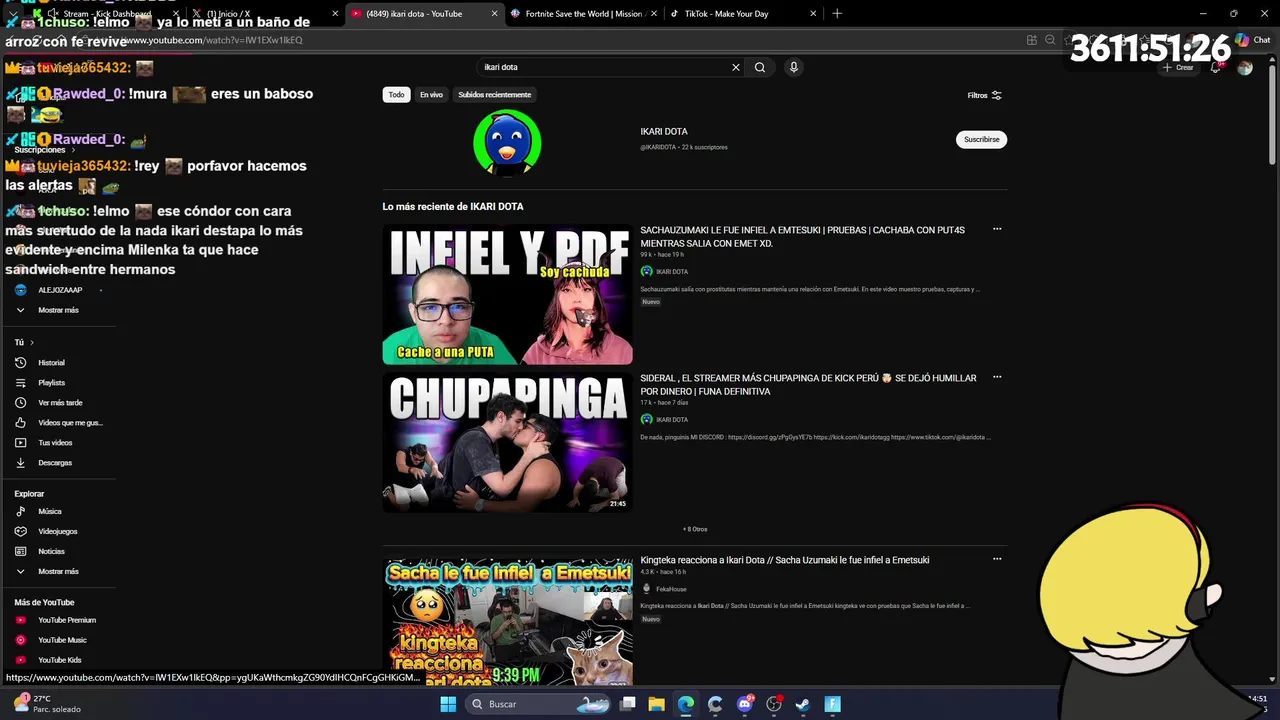Open Copilot Chat in browser toolbar
Viewport: 1280px width, 720px height.
click(1251, 40)
